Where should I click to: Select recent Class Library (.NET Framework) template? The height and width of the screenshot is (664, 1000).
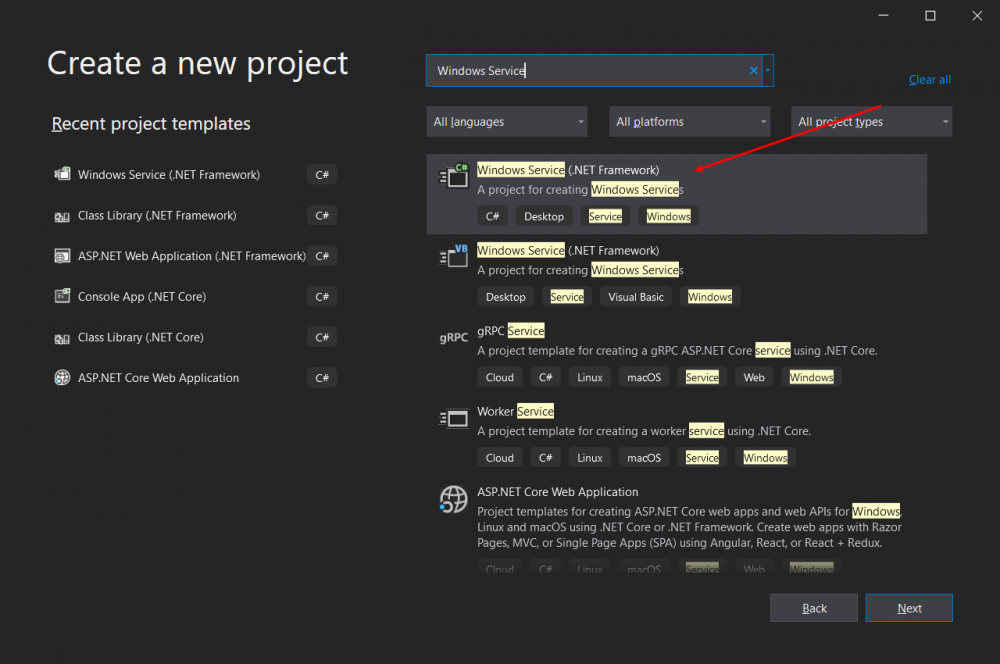[x=157, y=216]
